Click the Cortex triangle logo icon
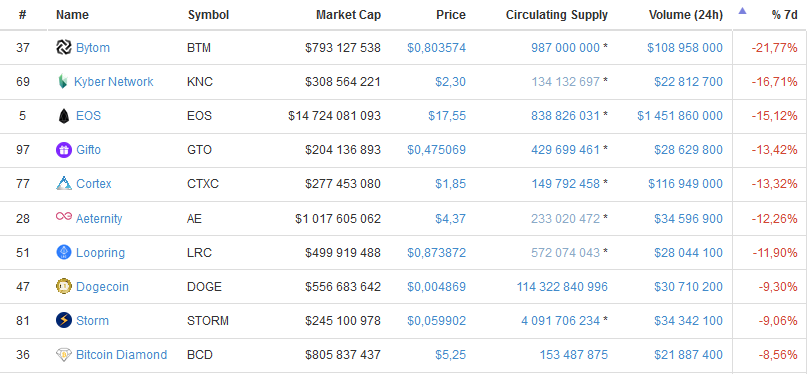808x374 pixels. point(64,183)
